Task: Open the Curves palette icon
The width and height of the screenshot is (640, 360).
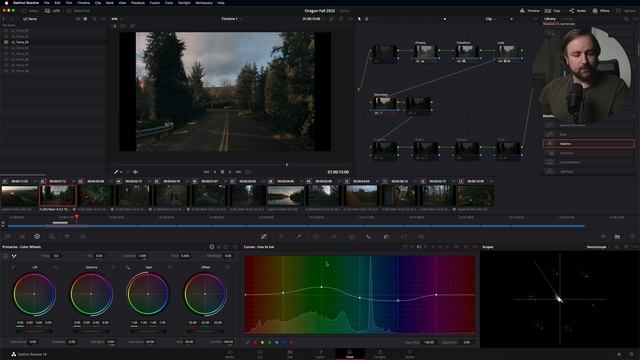Action: point(264,236)
